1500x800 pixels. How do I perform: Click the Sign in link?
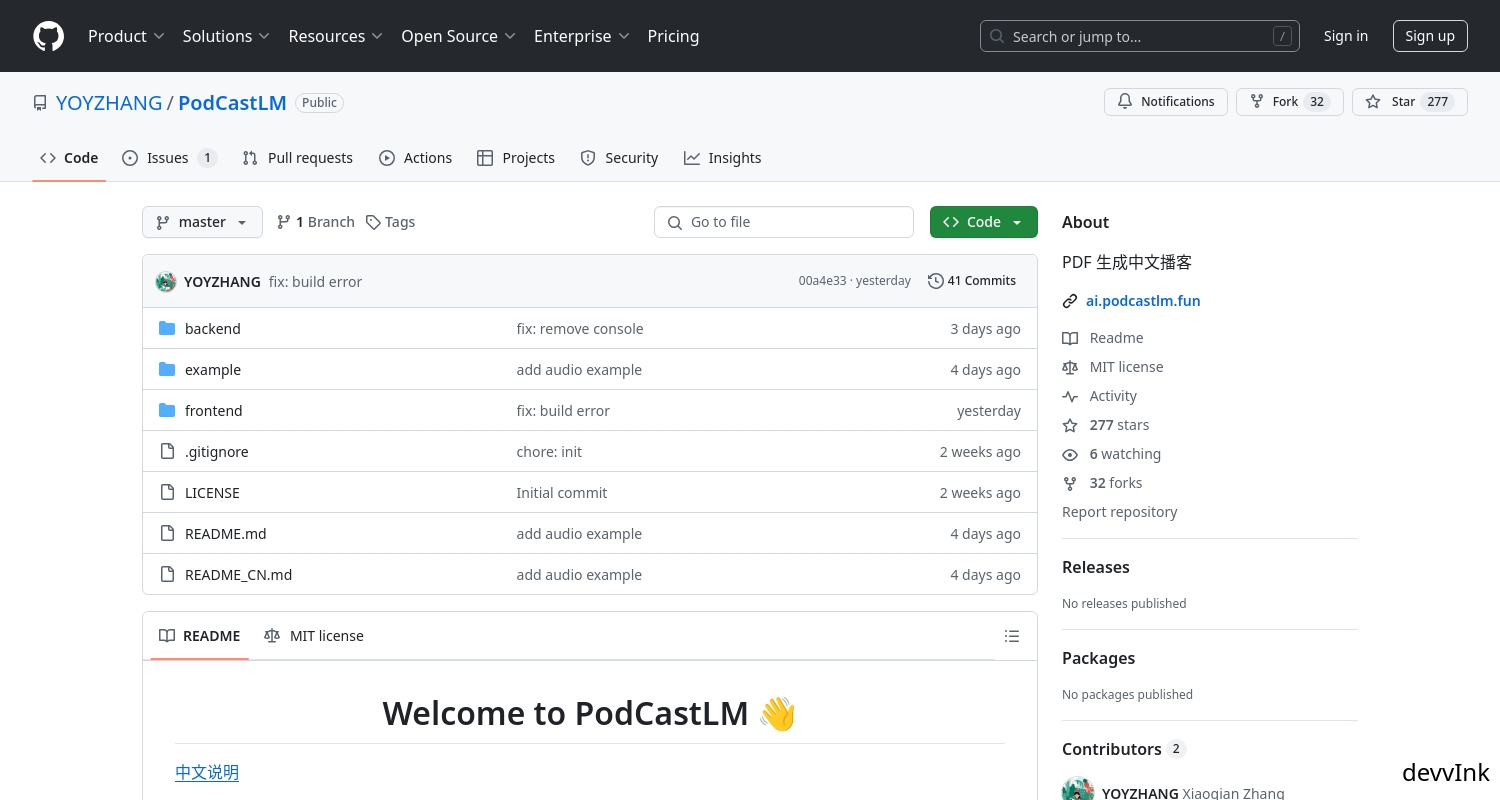tap(1345, 36)
